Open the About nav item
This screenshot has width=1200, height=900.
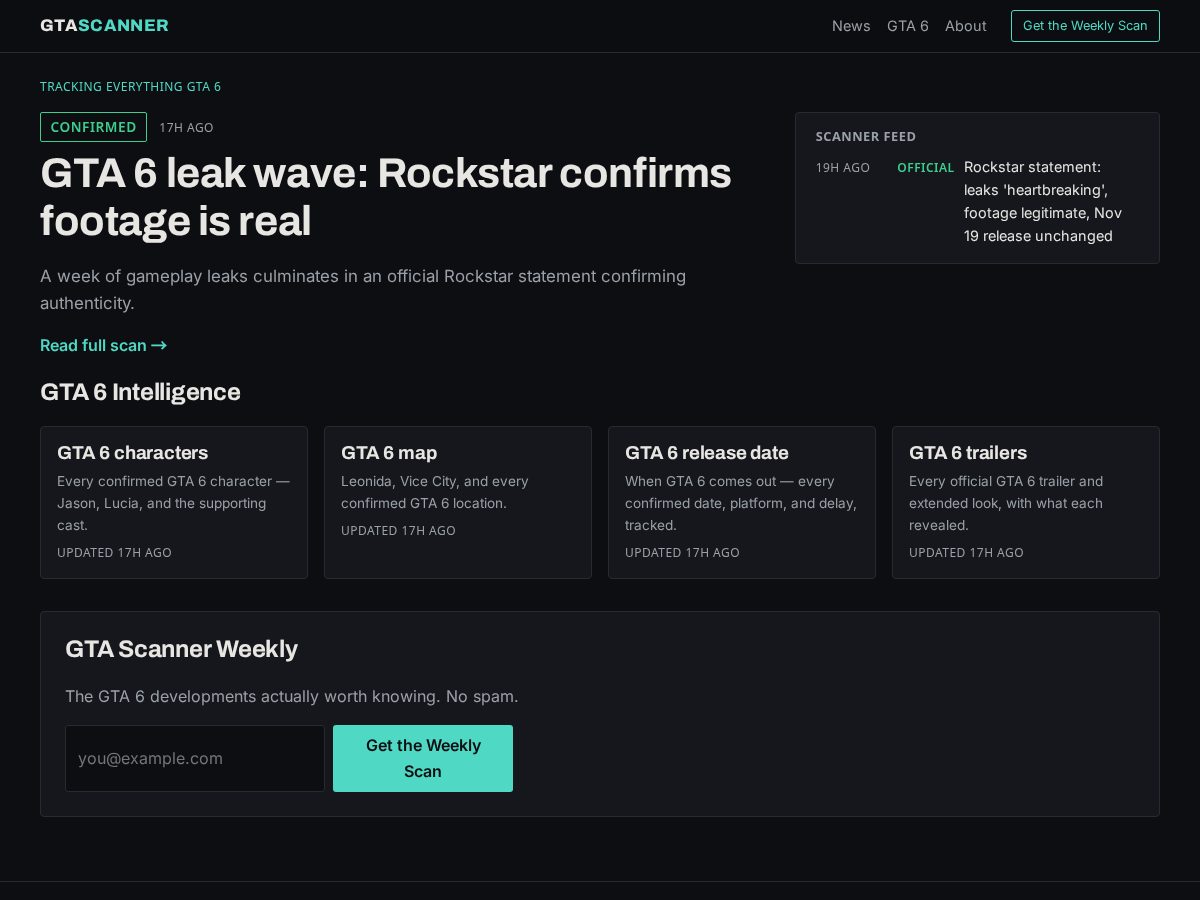[x=966, y=26]
